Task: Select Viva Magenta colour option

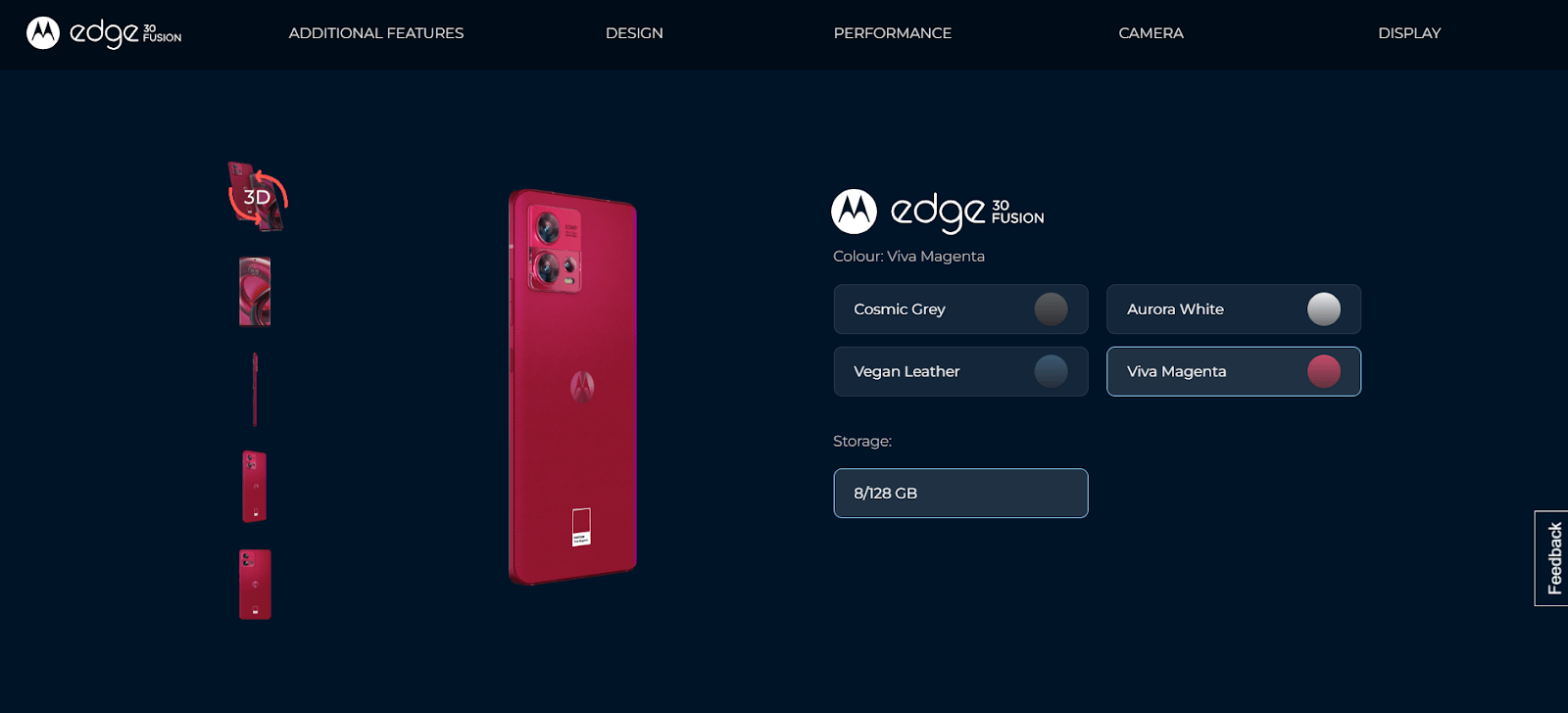Action: [x=1234, y=372]
